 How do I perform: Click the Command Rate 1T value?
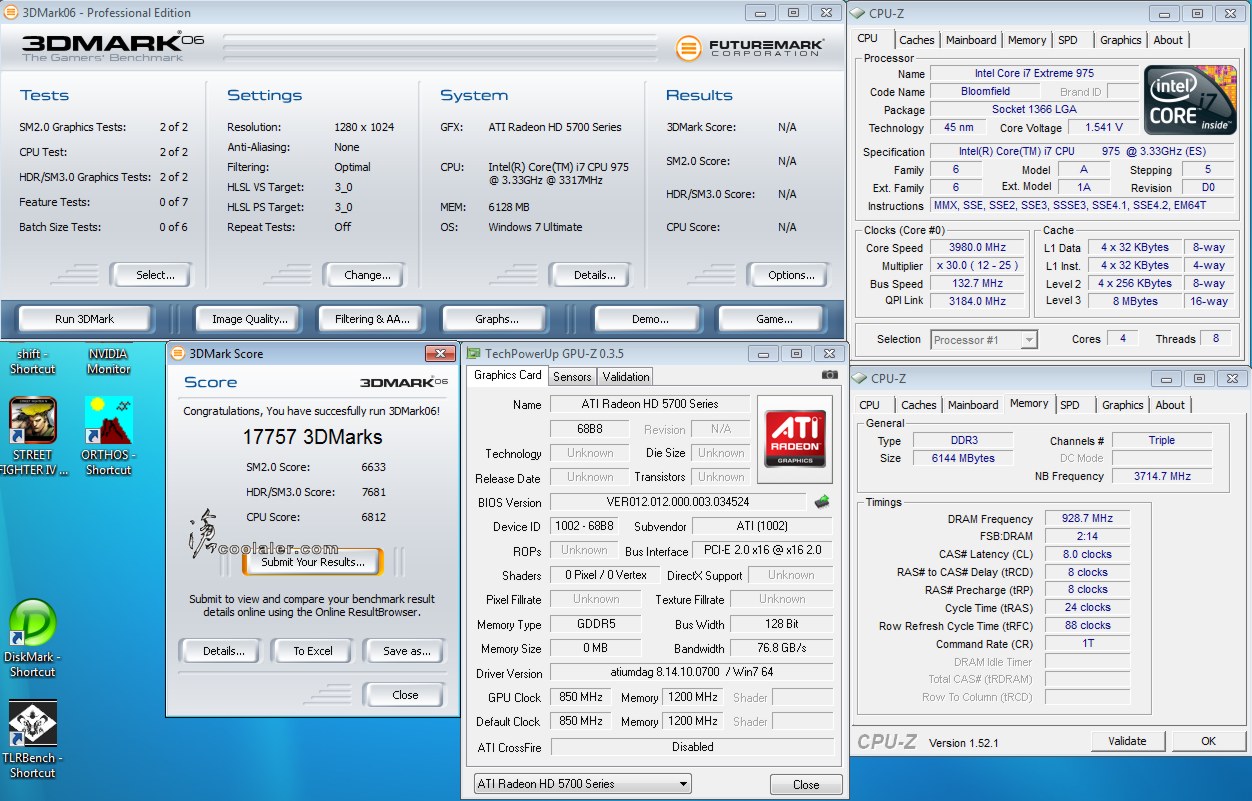pos(1089,643)
